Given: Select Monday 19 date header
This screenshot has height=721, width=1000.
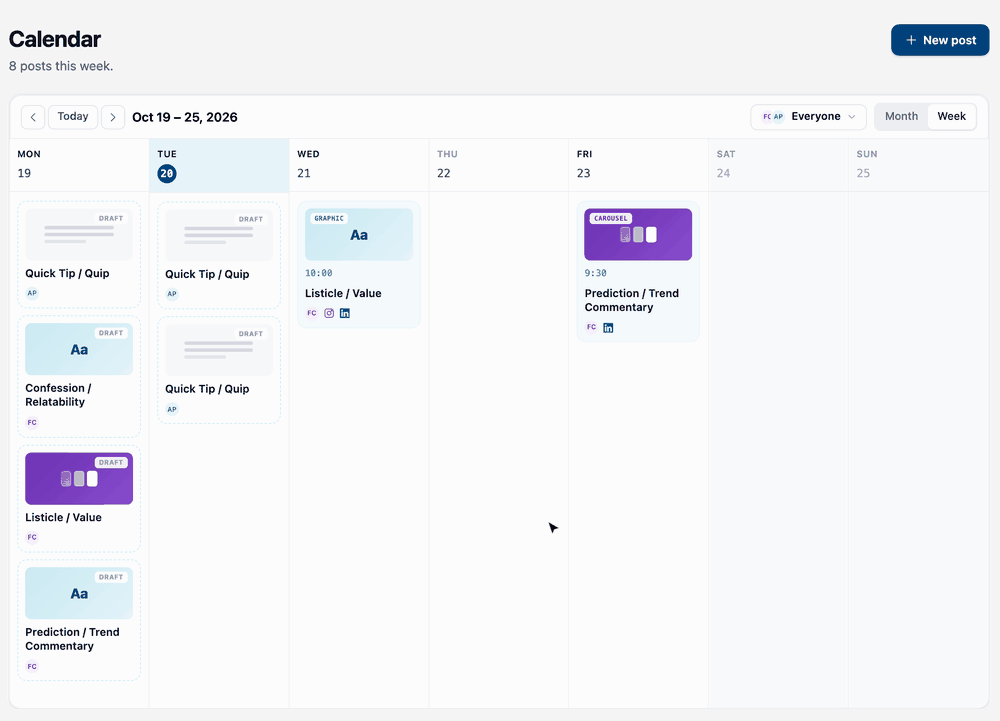Looking at the screenshot, I should tap(80, 165).
